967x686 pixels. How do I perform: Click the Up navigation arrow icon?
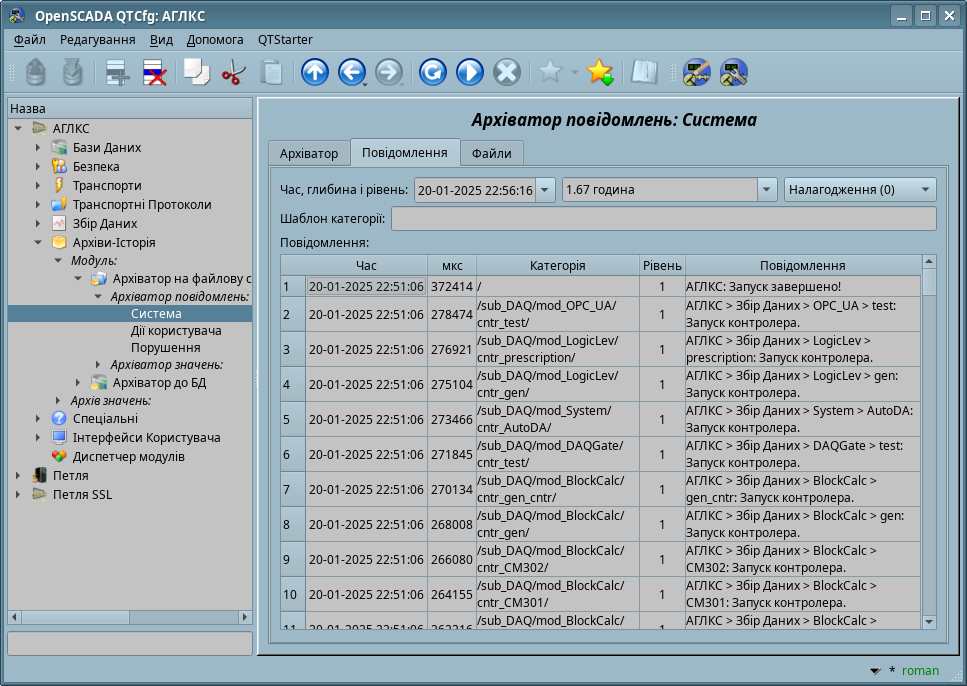[315, 72]
